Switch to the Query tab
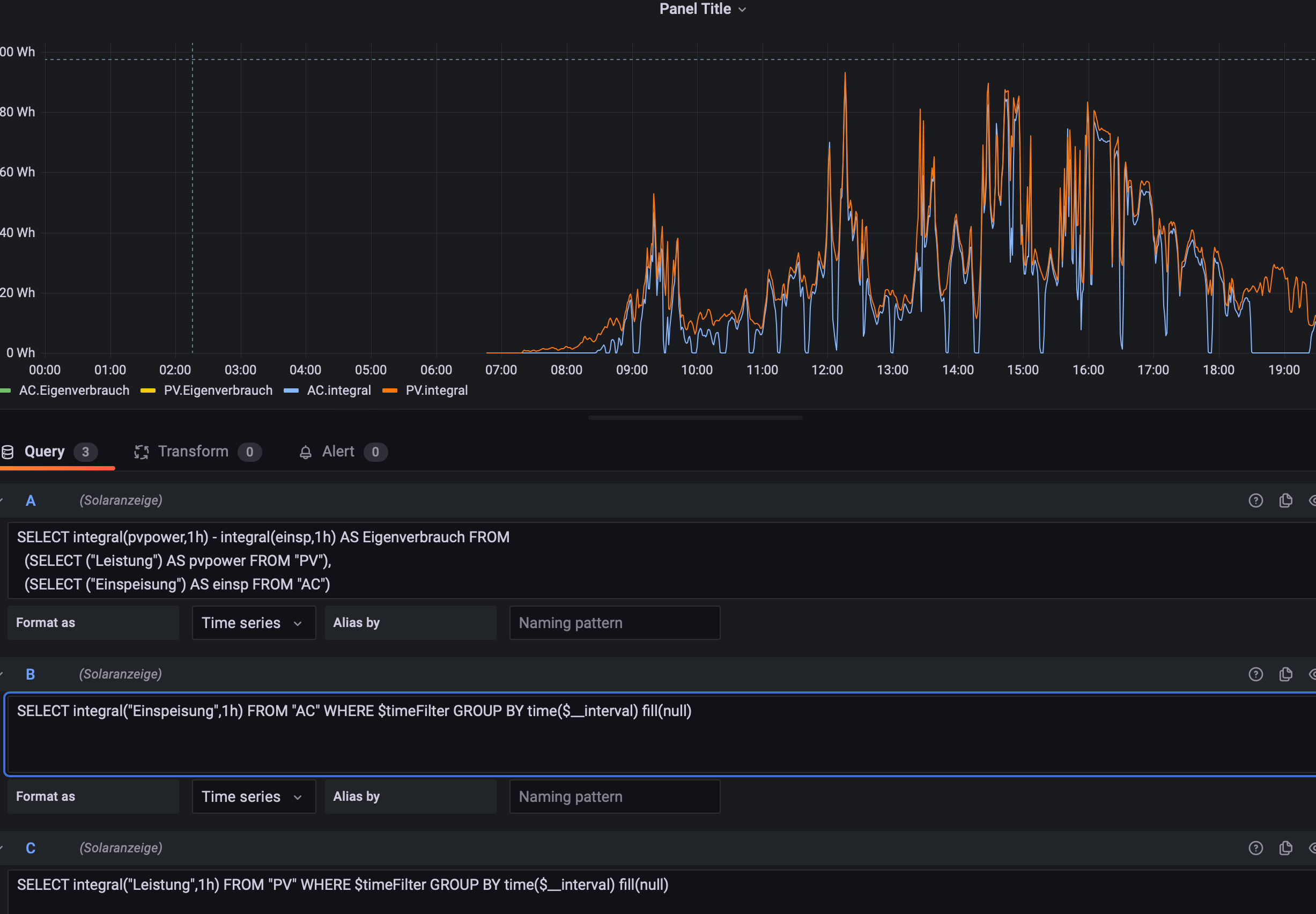The width and height of the screenshot is (1316, 914). pyautogui.click(x=45, y=452)
